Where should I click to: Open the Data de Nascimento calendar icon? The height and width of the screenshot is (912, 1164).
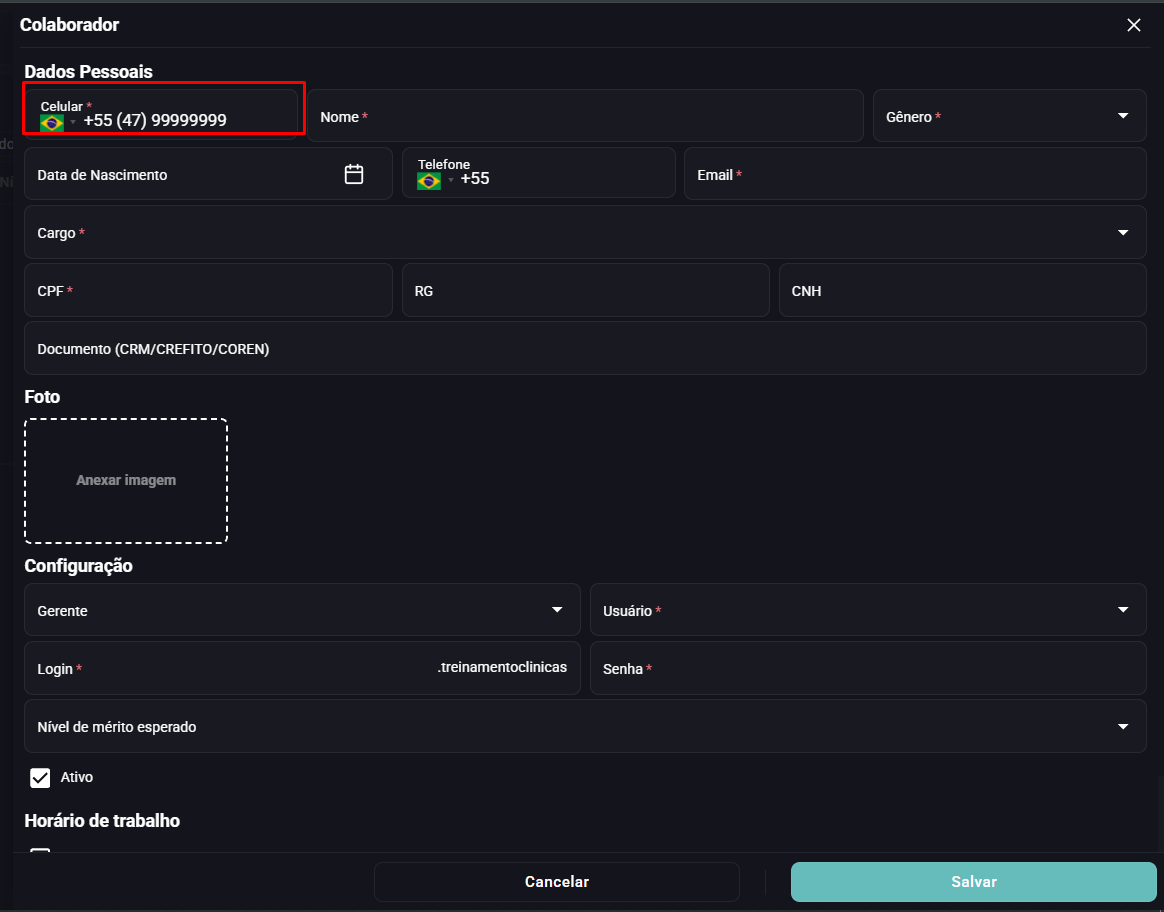pyautogui.click(x=354, y=174)
